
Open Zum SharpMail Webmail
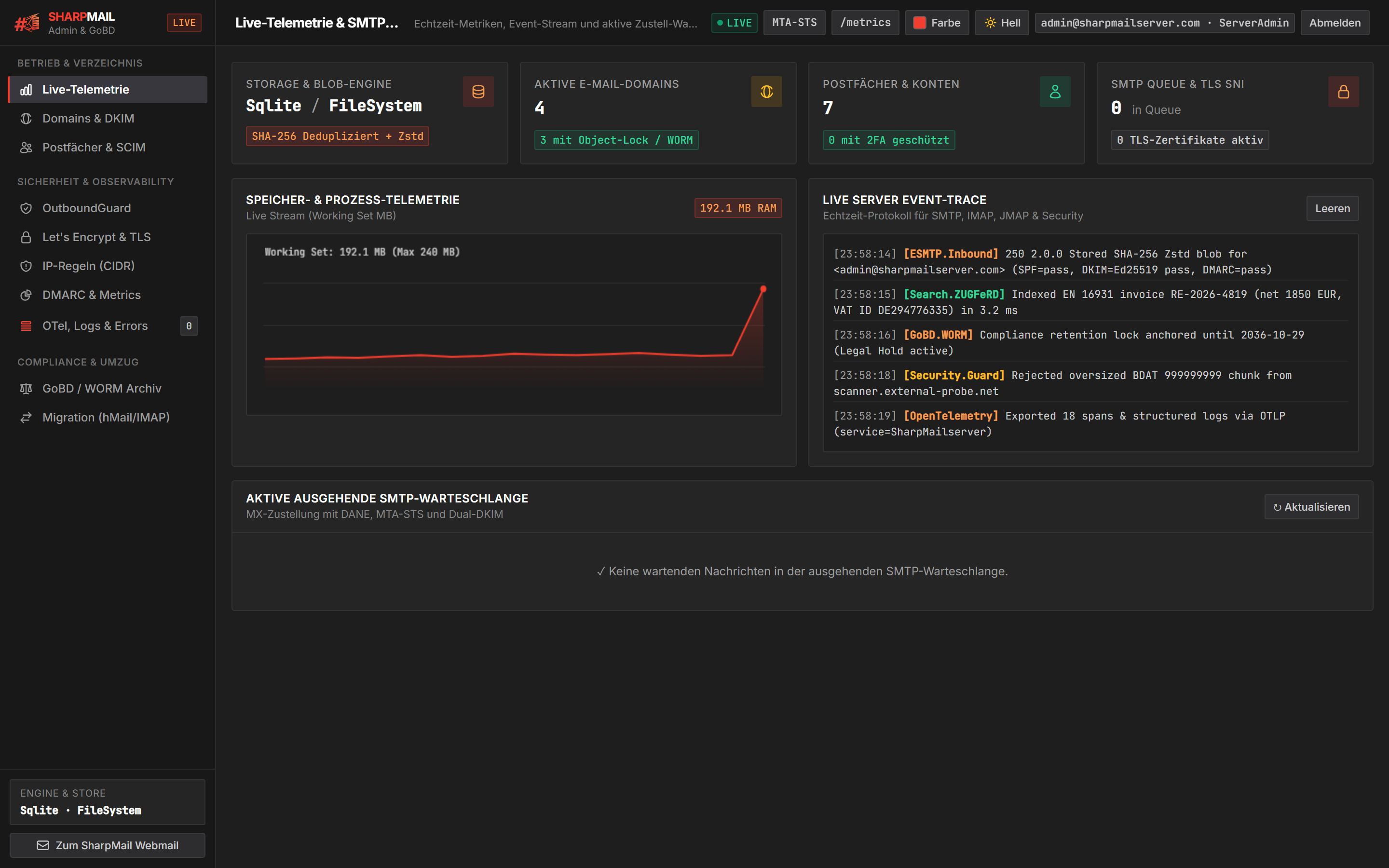coord(108,845)
